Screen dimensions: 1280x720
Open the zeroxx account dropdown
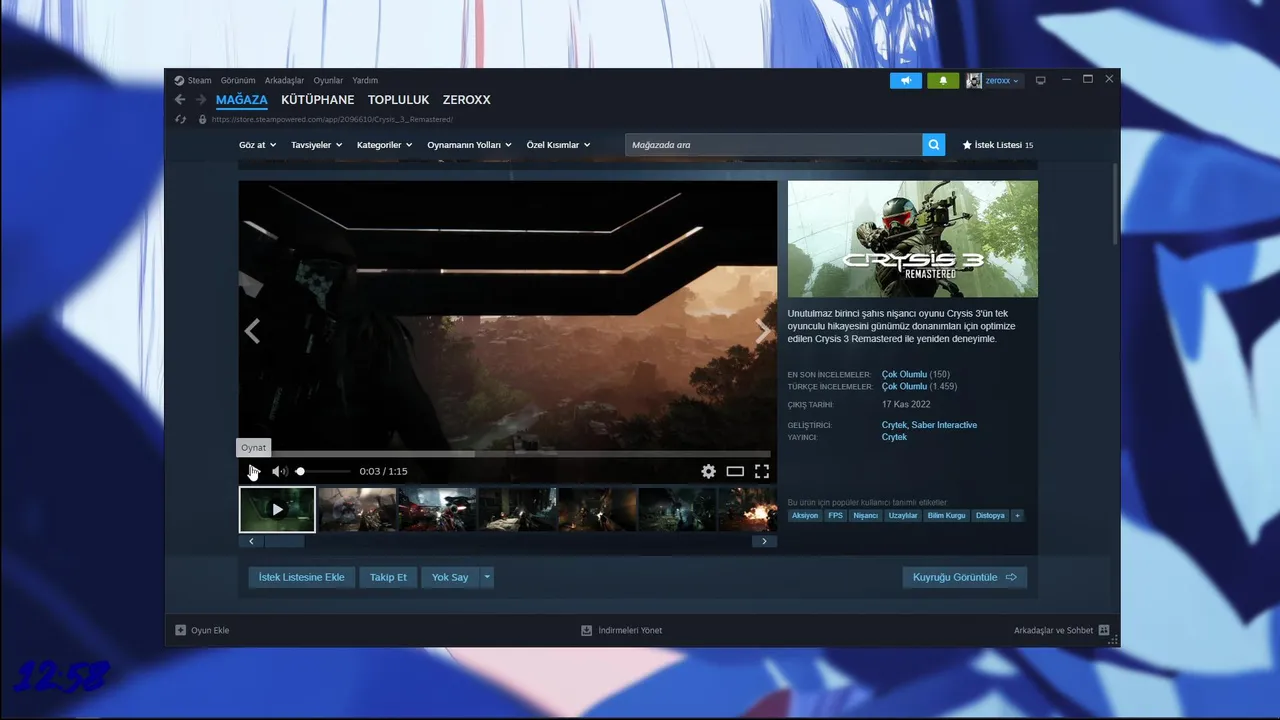[1002, 81]
